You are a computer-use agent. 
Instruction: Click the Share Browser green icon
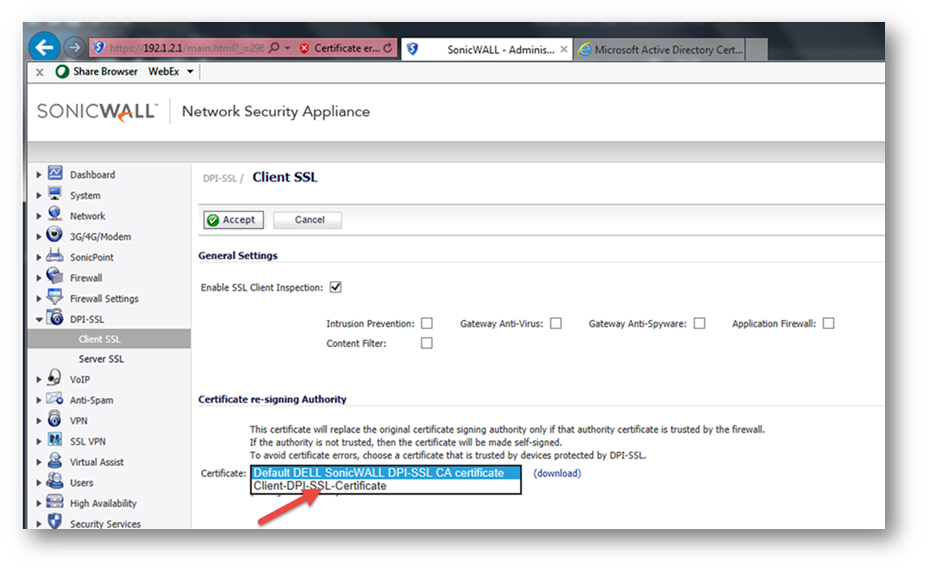click(62, 72)
